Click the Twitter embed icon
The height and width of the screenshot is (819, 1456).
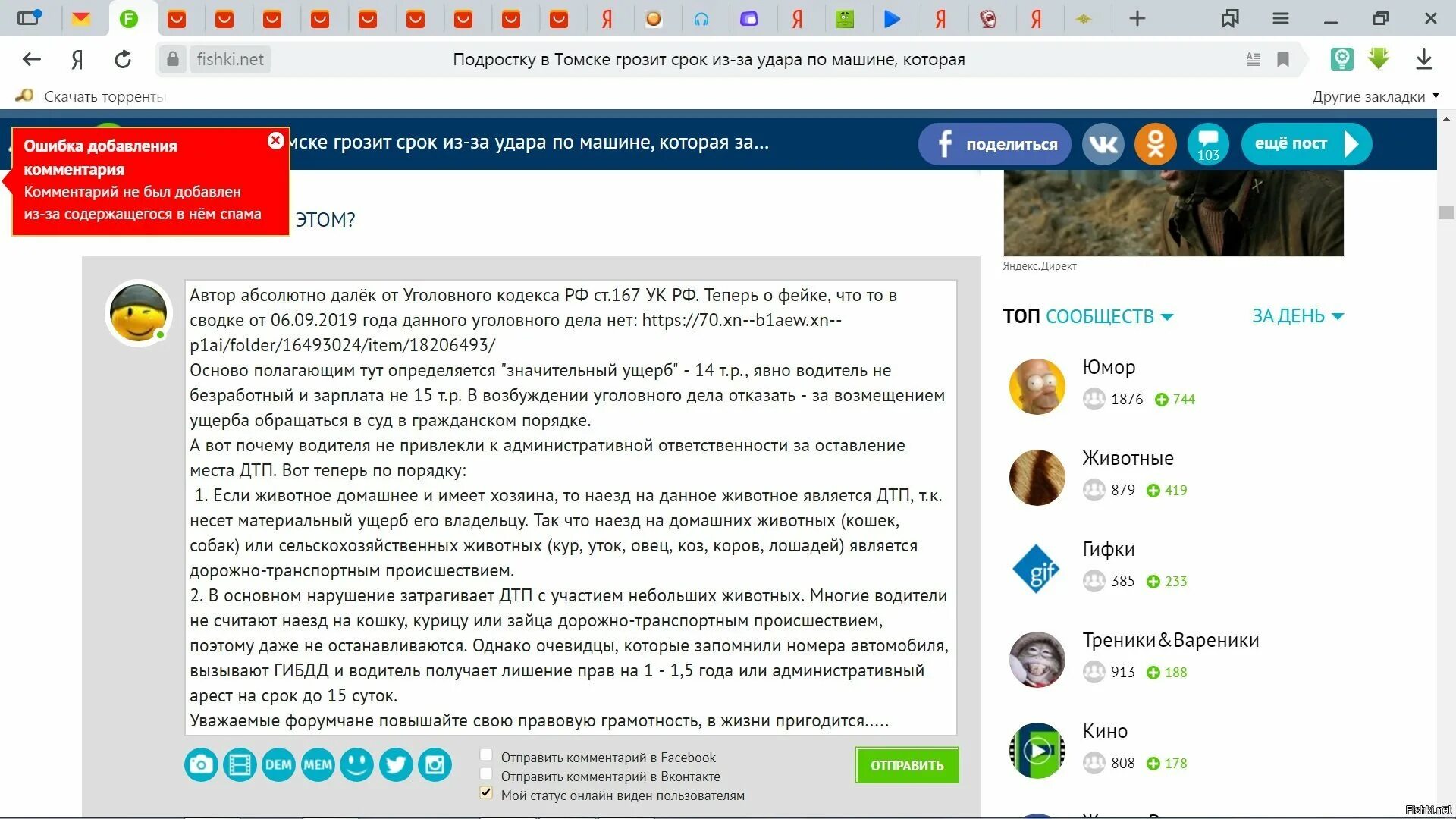pos(396,764)
